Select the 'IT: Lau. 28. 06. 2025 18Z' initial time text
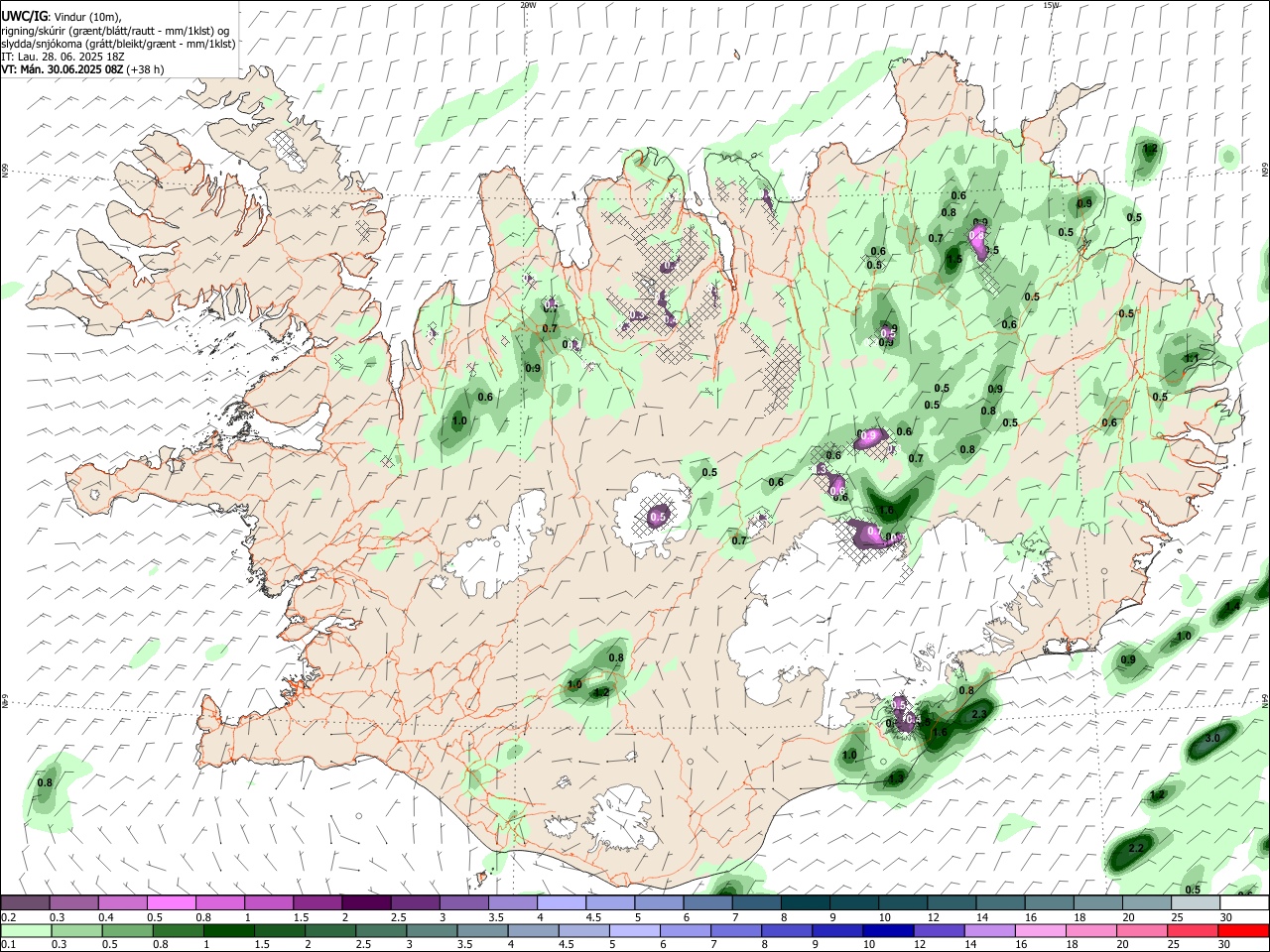 coord(63,57)
